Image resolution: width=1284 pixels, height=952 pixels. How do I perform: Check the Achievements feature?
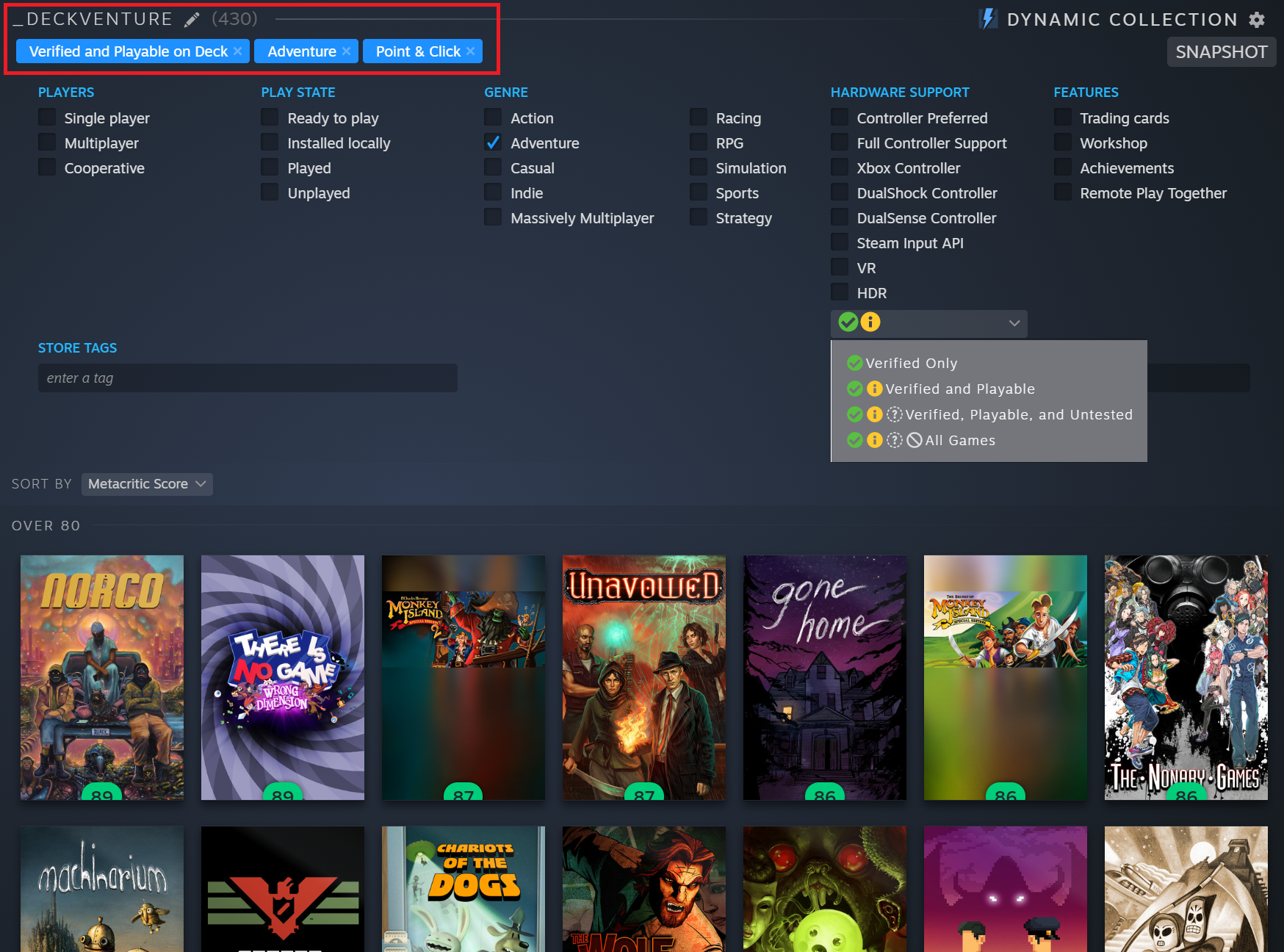[x=1063, y=167]
